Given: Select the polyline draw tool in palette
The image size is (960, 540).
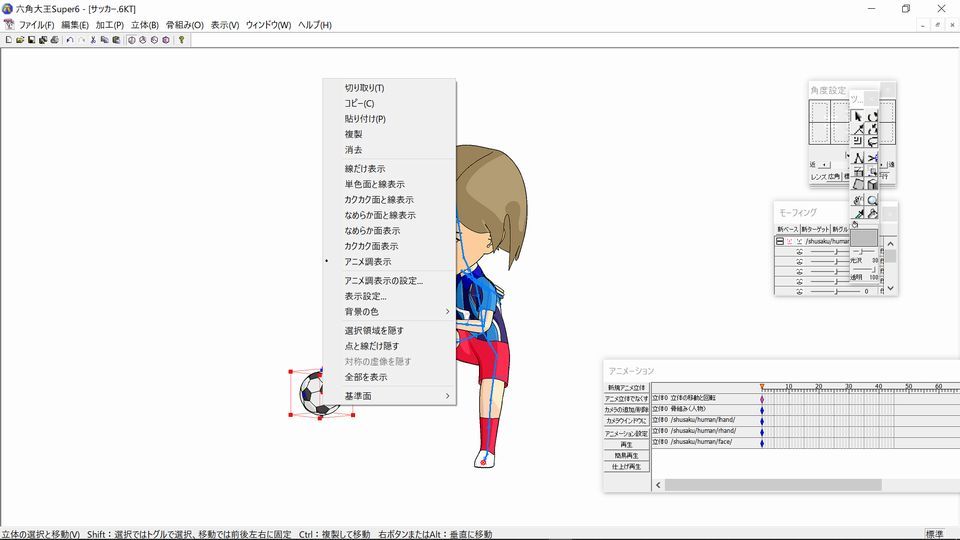Looking at the screenshot, I should click(858, 158).
